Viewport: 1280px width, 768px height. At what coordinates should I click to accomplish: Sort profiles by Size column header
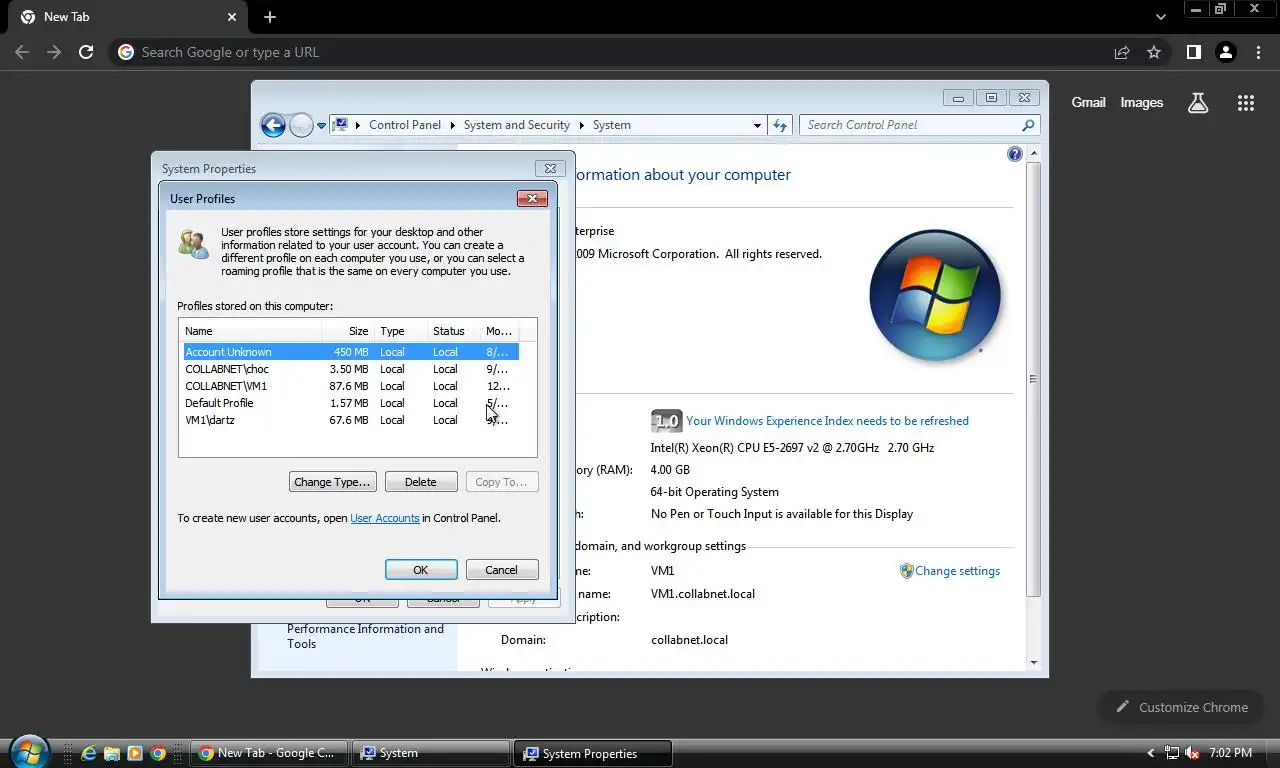[348, 331]
